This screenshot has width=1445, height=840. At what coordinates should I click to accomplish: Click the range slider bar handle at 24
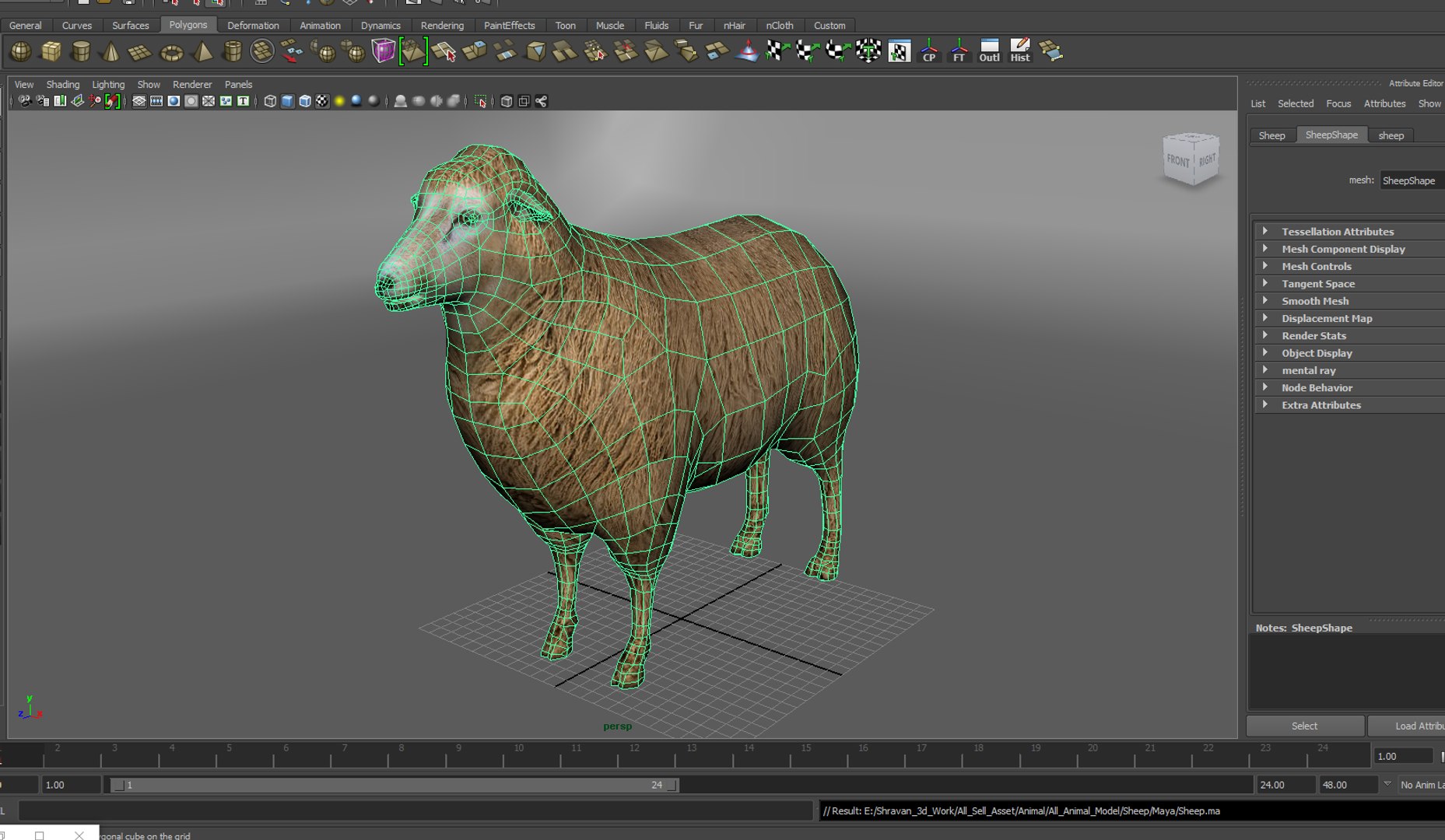(x=672, y=786)
